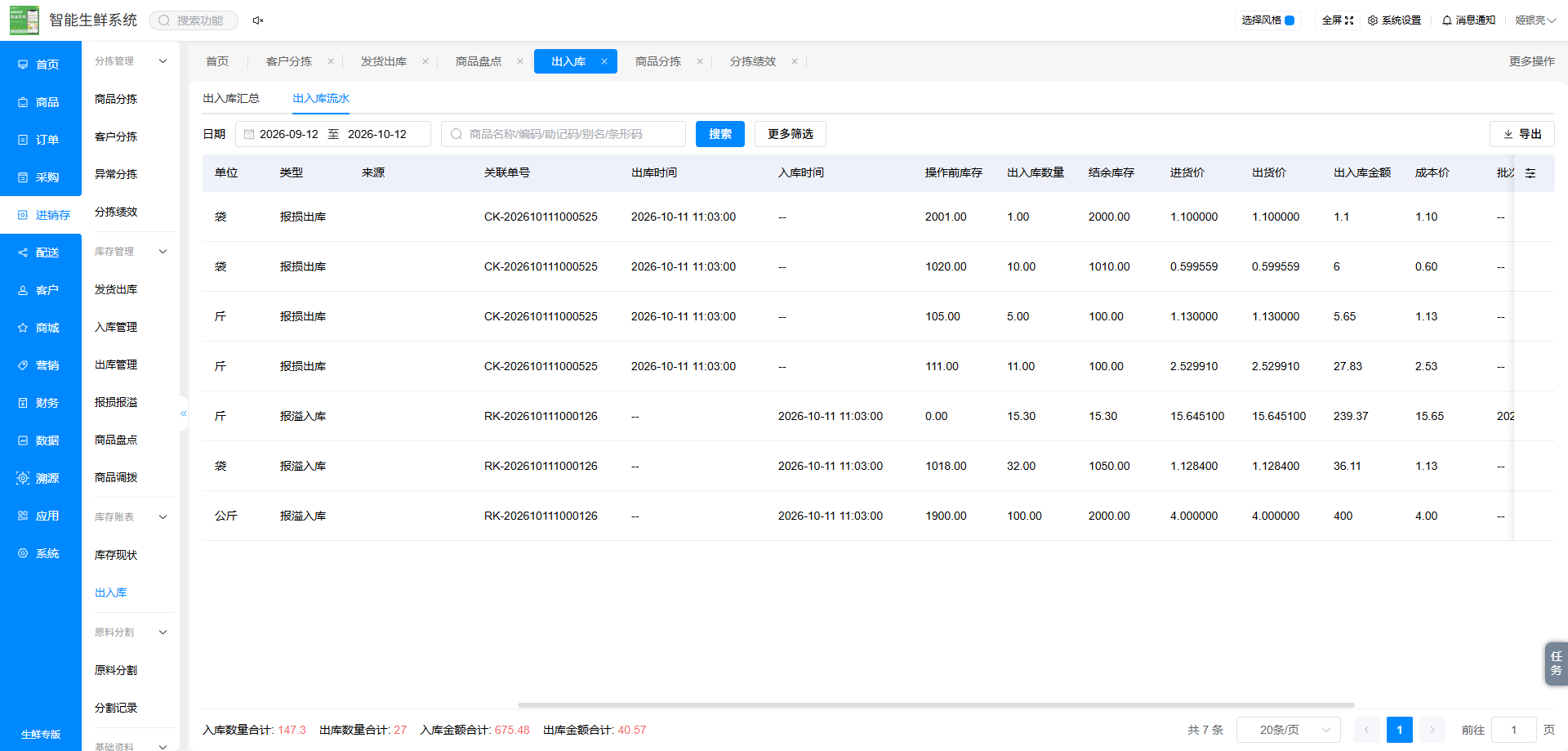
Task: Click the blue 搜索 button
Action: coord(720,134)
